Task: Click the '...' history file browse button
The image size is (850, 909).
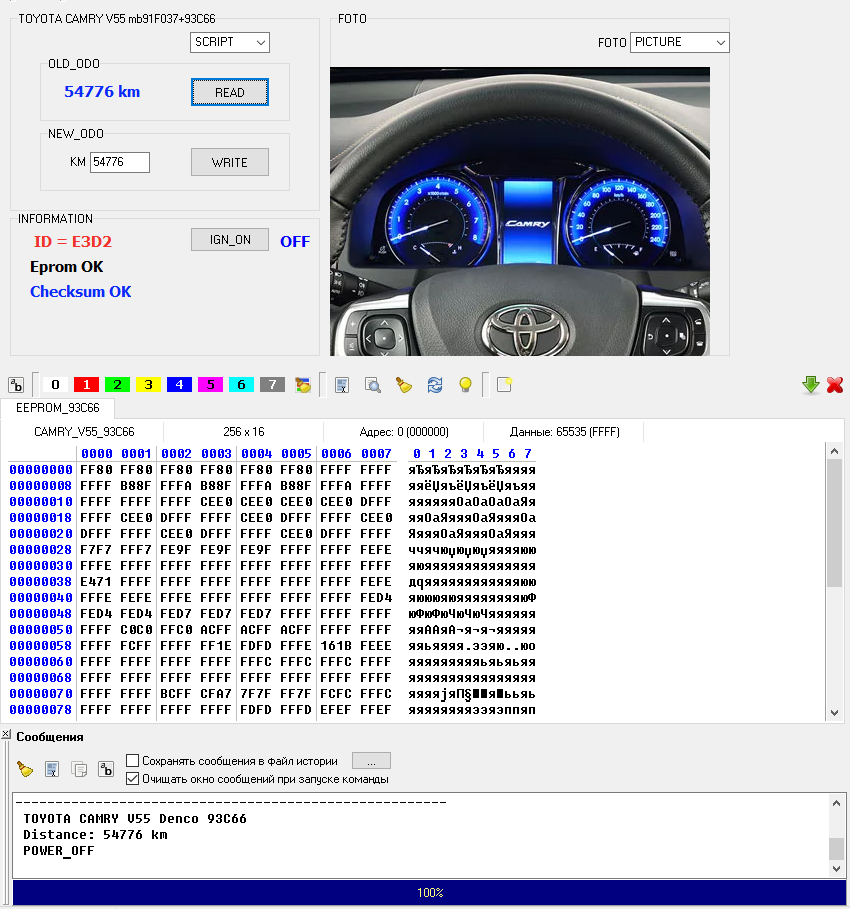Action: tap(371, 761)
